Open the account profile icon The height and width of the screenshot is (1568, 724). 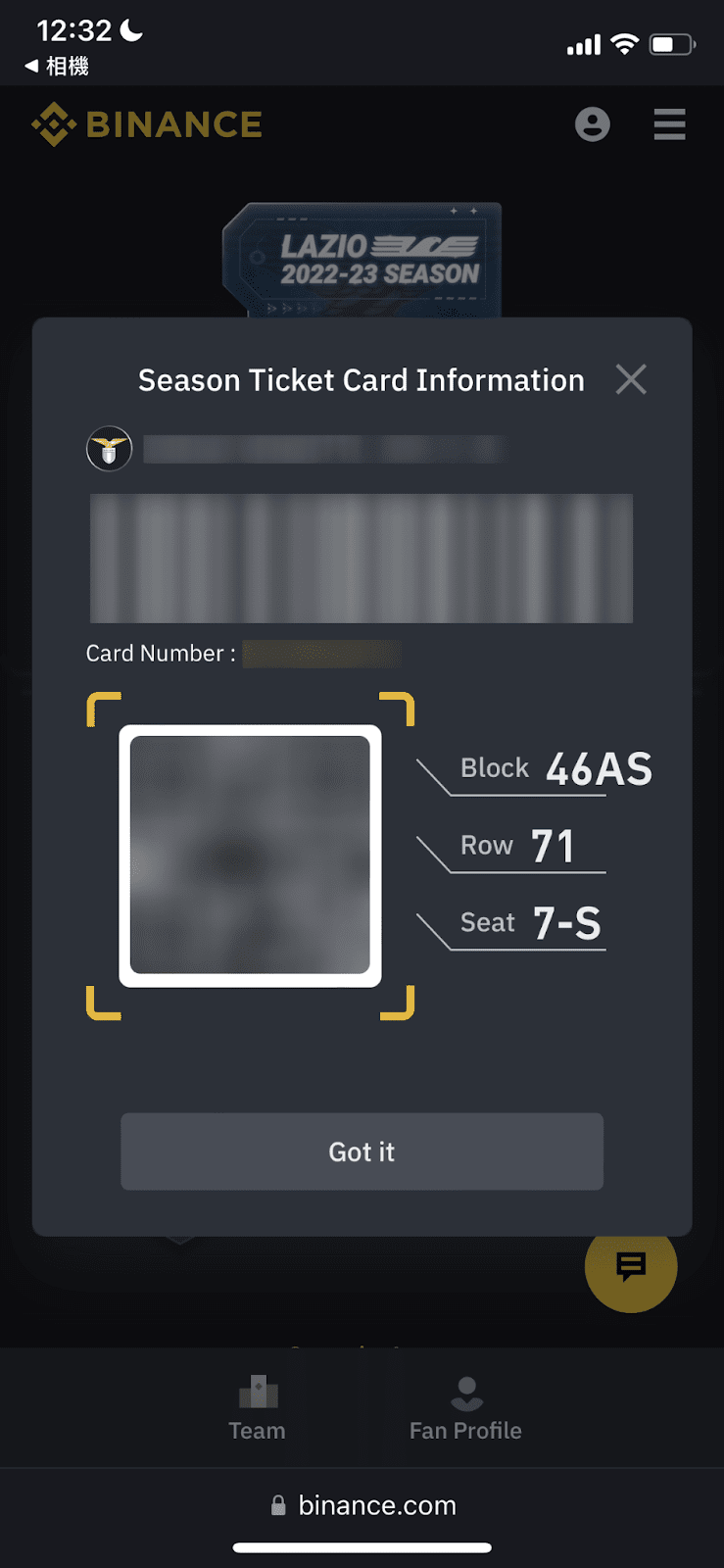coord(592,124)
